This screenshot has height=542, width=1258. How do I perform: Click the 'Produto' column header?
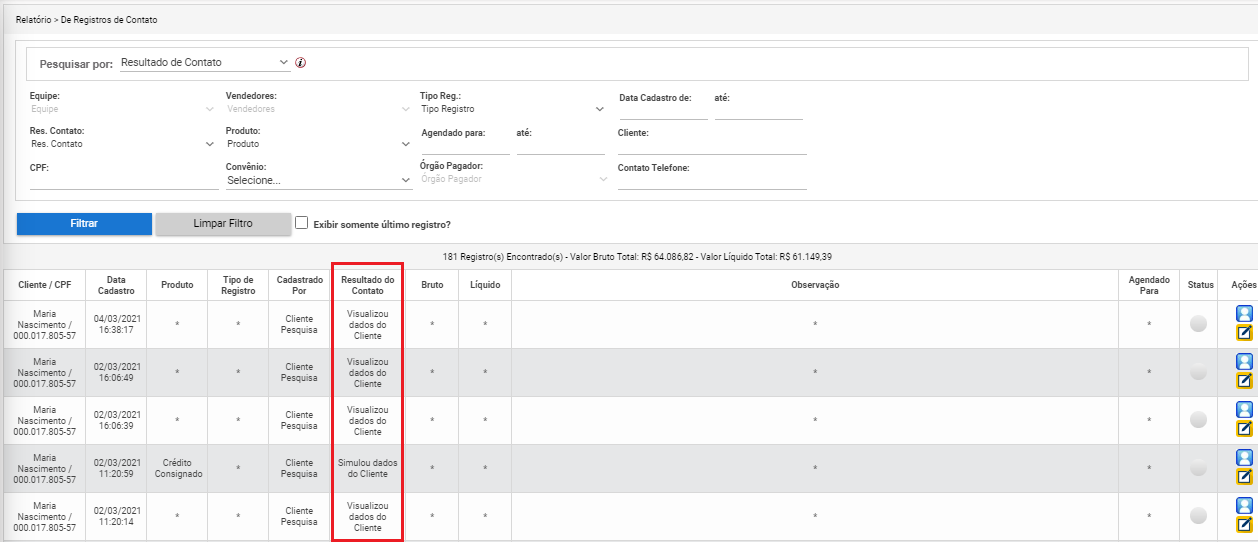[x=177, y=285]
